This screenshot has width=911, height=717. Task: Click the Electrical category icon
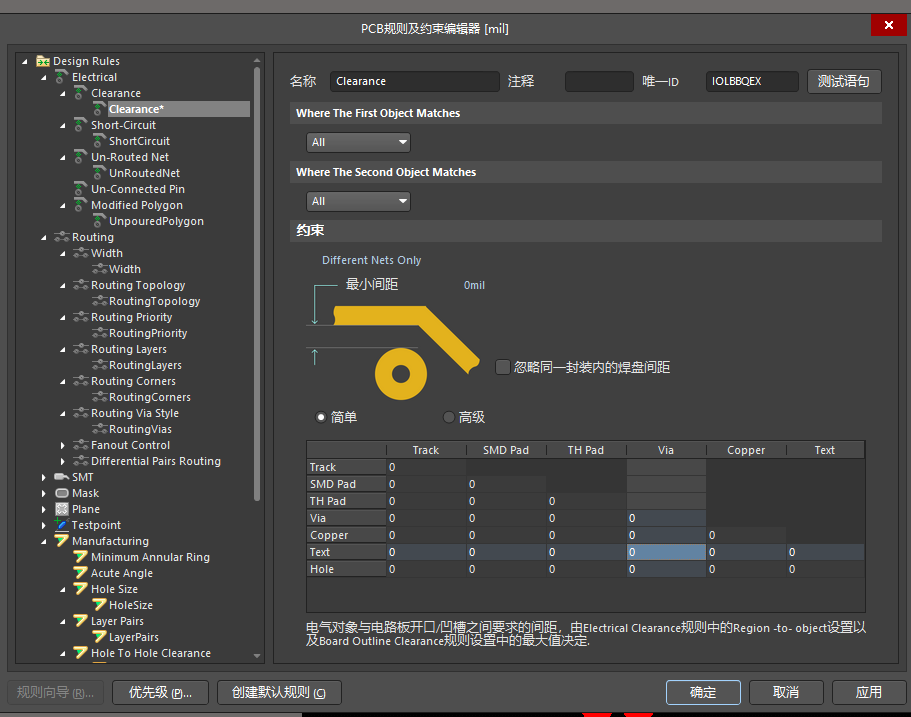tap(61, 77)
